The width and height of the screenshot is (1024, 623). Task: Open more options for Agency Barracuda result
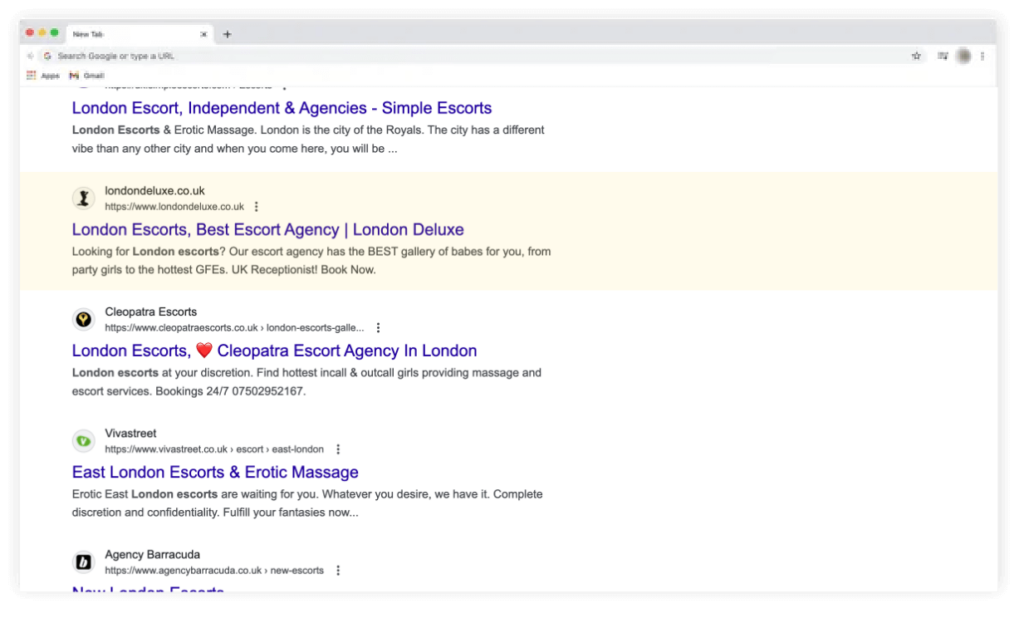338,571
